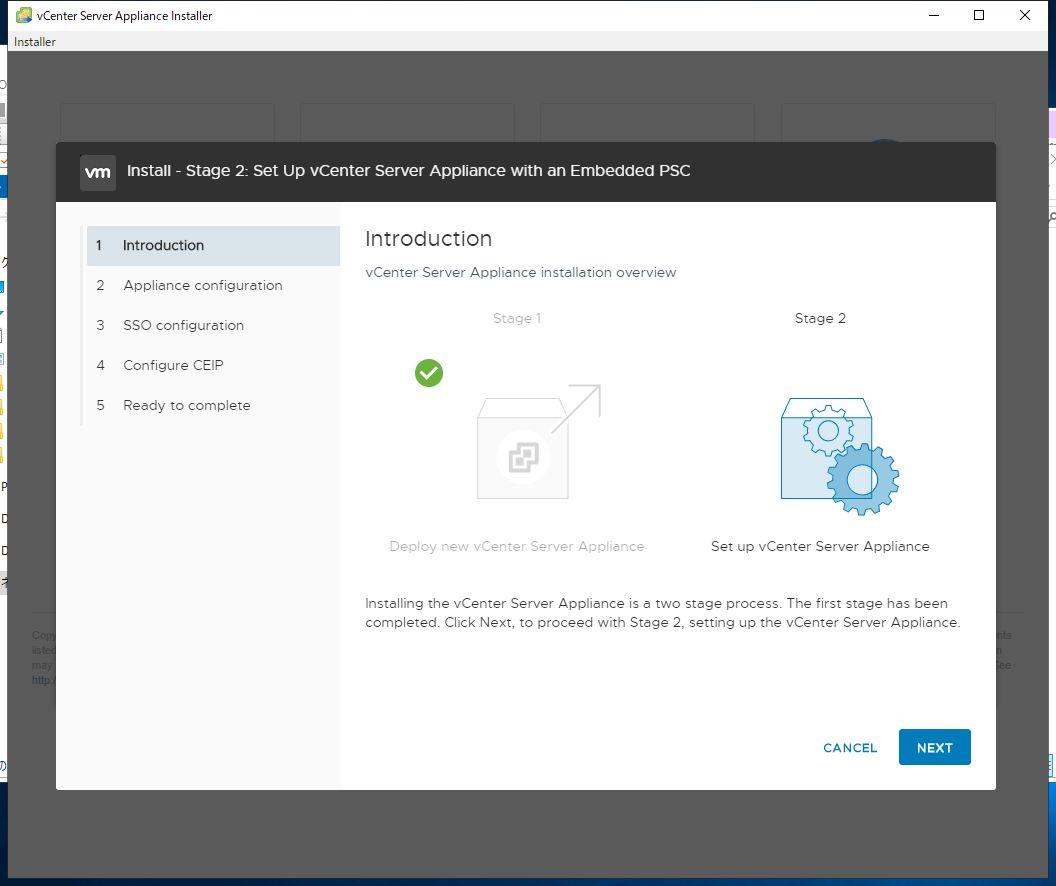Click the NEXT button
The image size is (1056, 886).
click(934, 747)
